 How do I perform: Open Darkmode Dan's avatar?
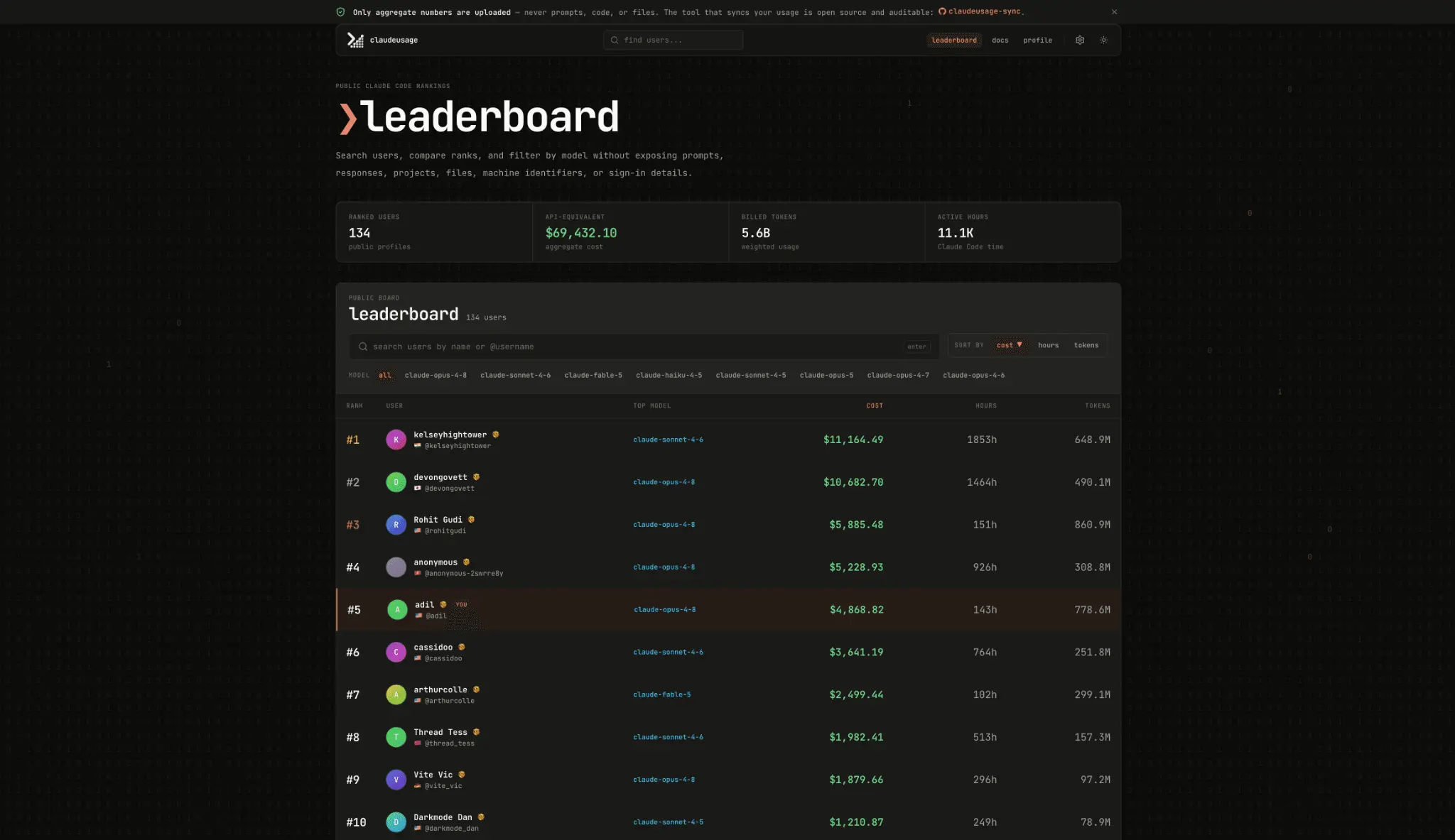pos(396,822)
